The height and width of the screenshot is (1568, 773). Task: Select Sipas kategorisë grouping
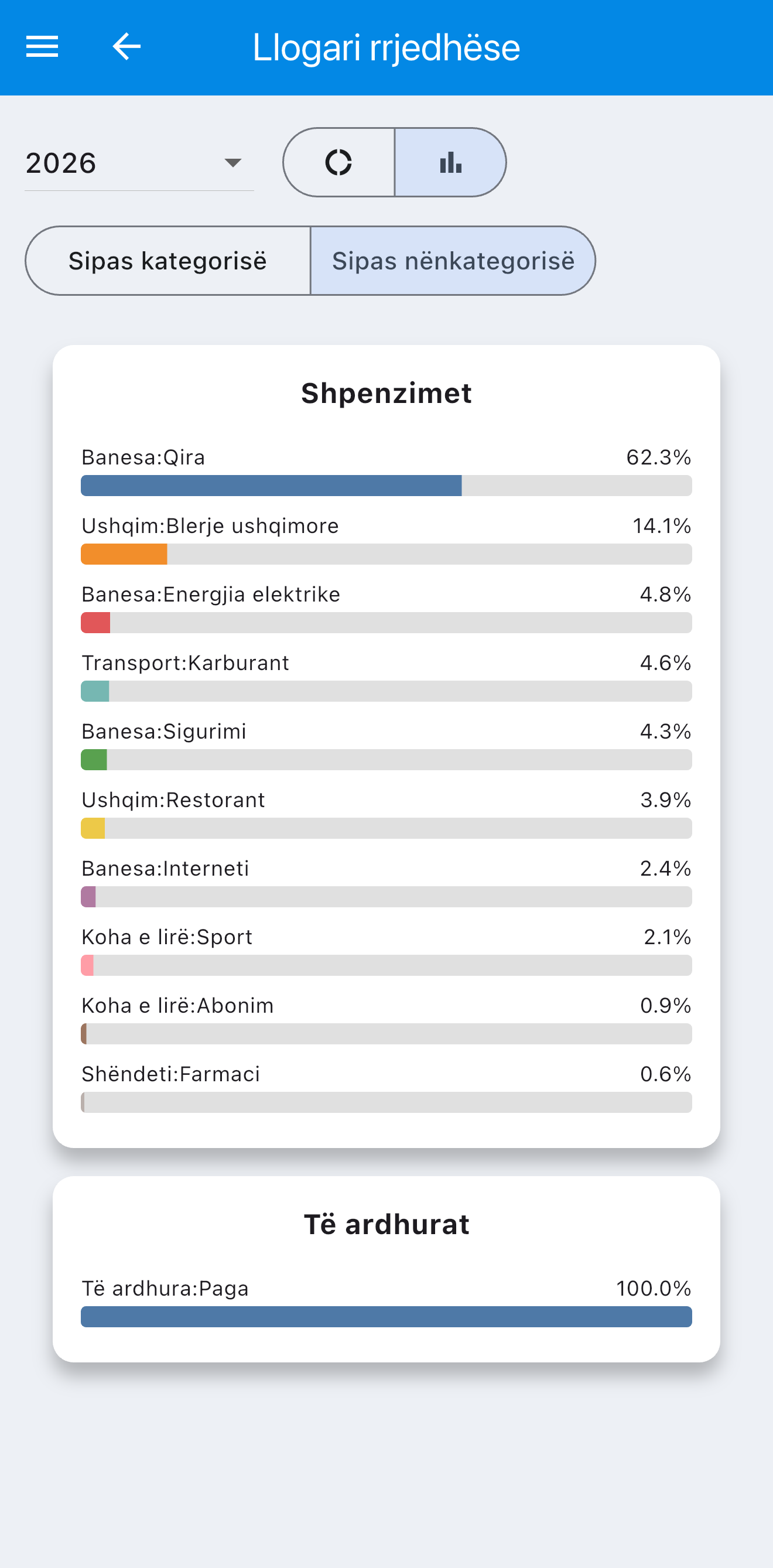[x=168, y=261]
